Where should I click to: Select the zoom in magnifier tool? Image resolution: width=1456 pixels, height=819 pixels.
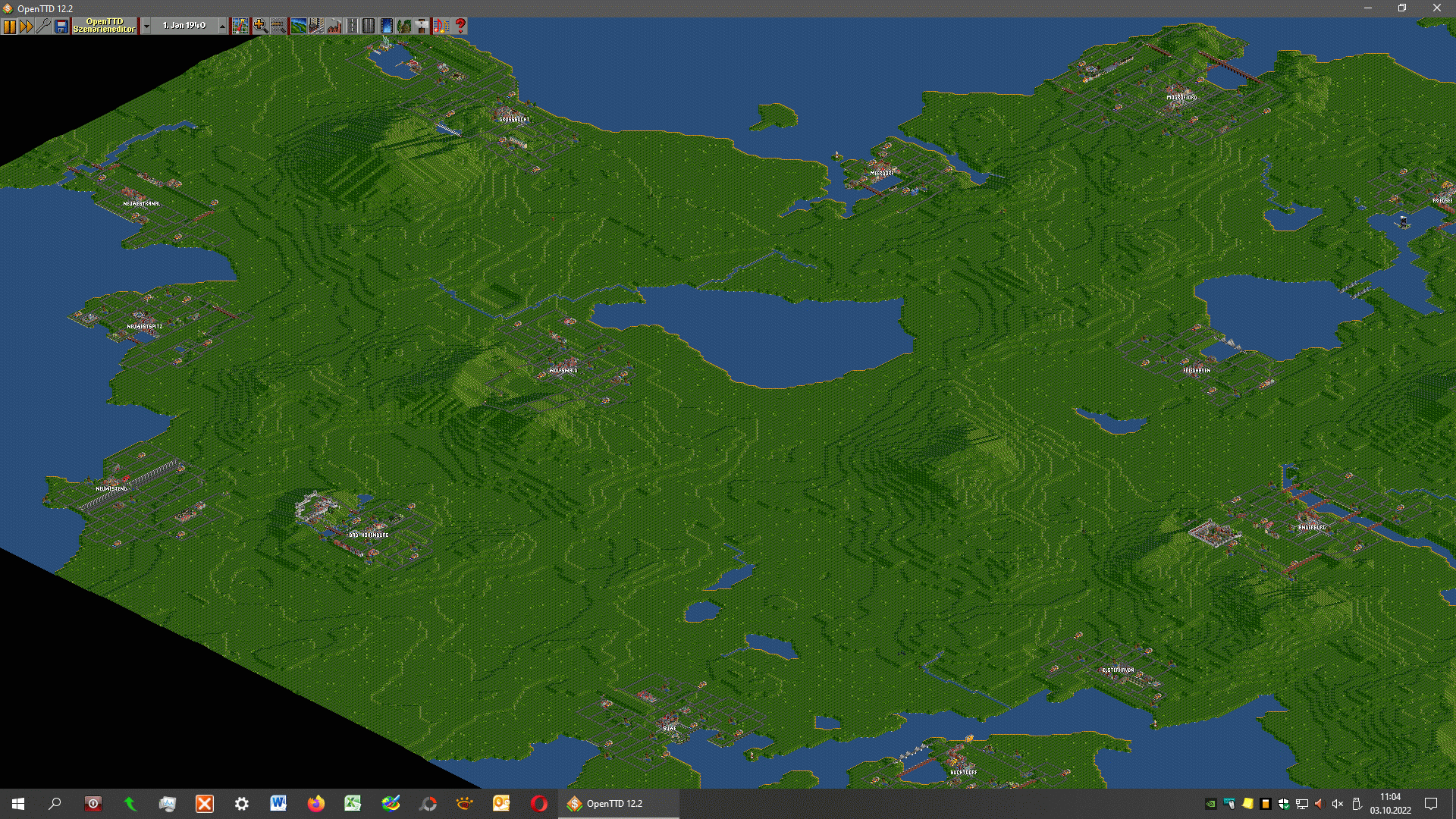[x=260, y=27]
